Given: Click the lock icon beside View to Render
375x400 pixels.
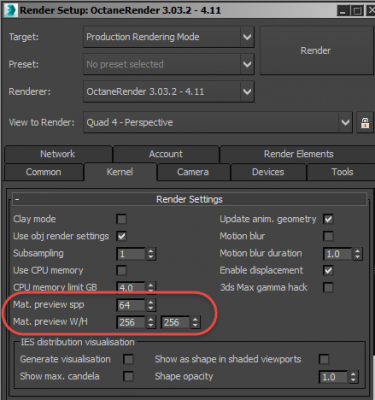Looking at the screenshot, I should point(365,123).
